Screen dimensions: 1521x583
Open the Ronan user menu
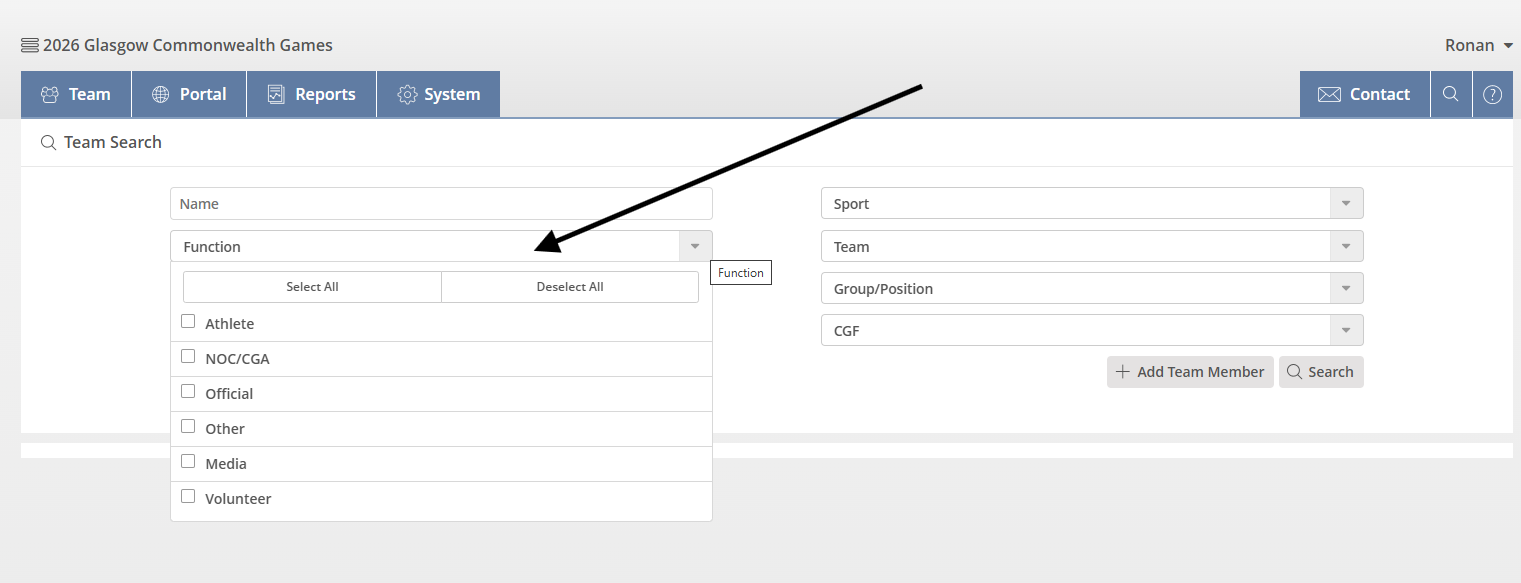1479,45
